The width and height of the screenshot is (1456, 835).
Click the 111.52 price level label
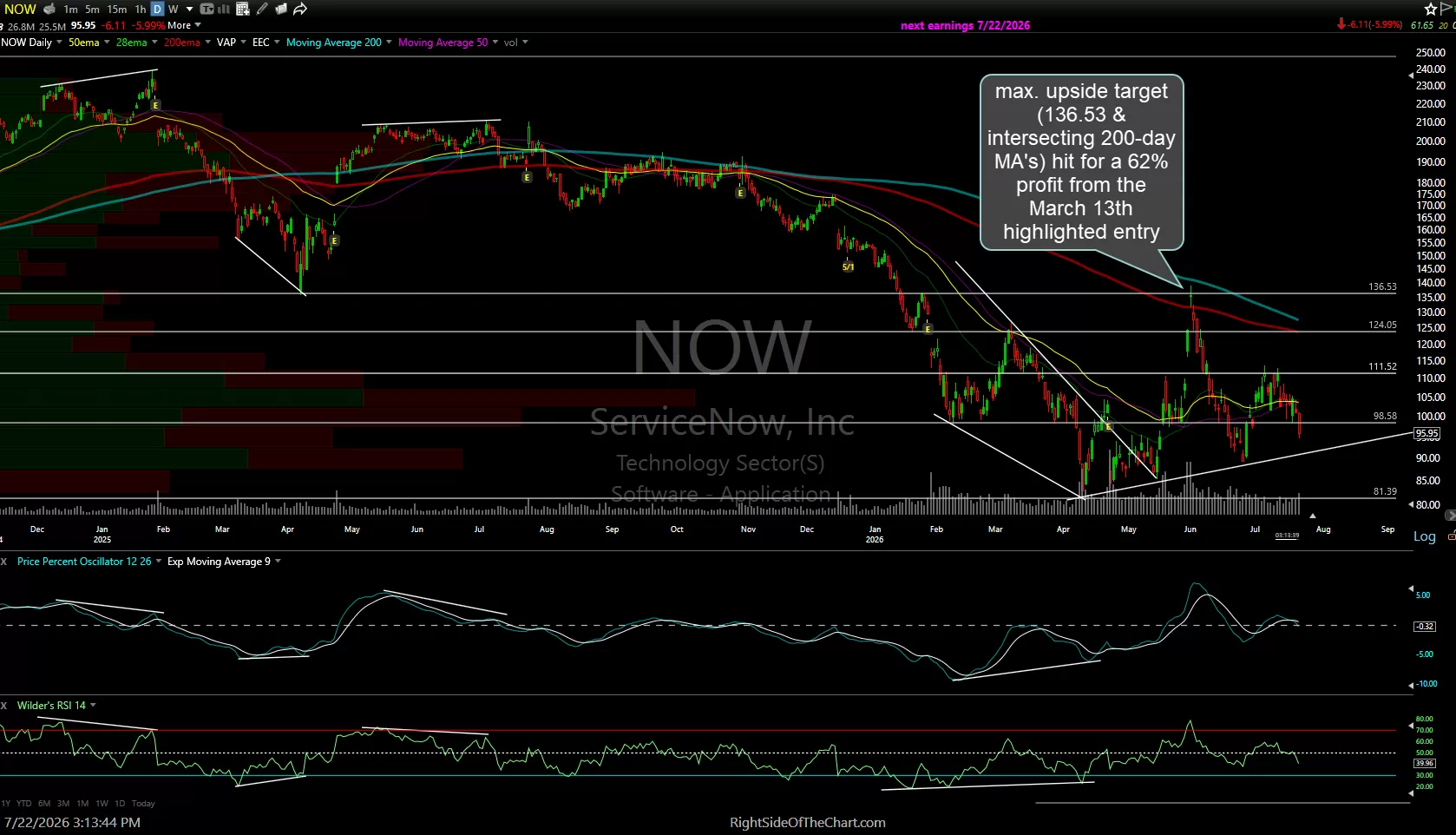point(1382,366)
